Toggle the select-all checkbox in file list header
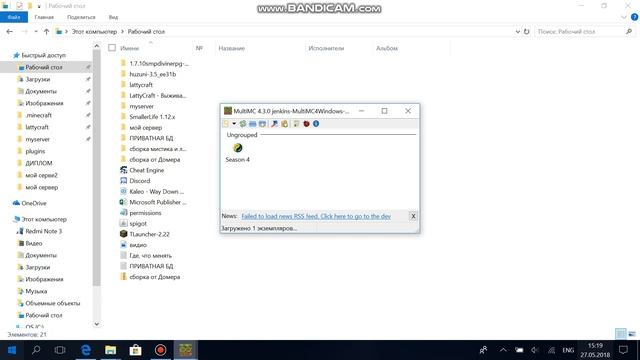 pos(112,48)
